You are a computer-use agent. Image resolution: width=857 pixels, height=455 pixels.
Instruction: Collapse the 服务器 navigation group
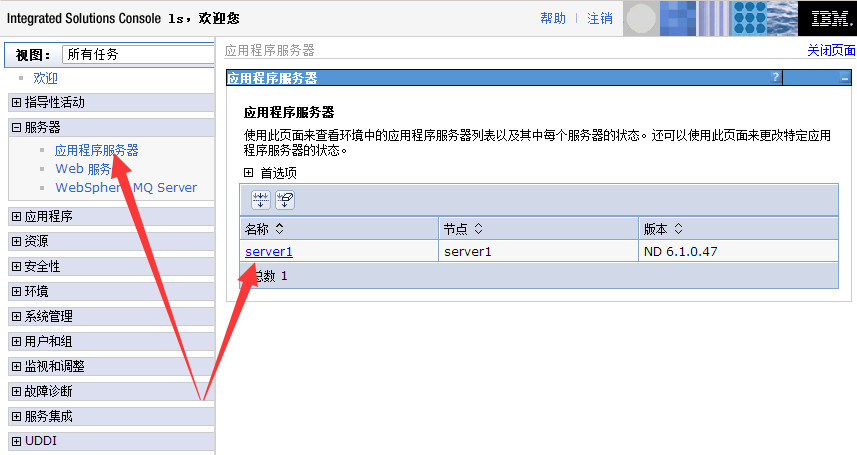point(16,127)
